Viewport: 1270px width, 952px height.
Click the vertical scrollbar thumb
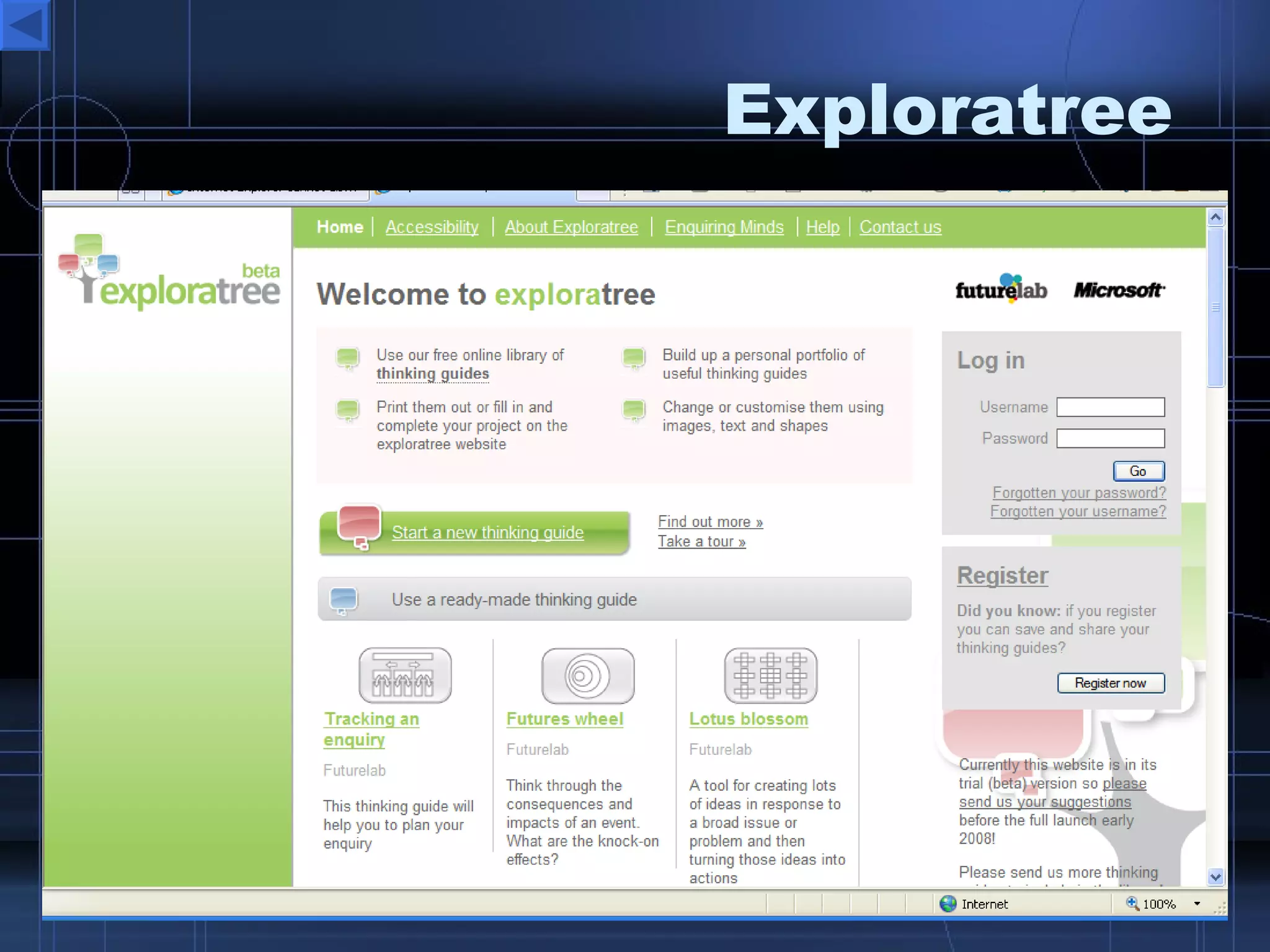(x=1216, y=307)
